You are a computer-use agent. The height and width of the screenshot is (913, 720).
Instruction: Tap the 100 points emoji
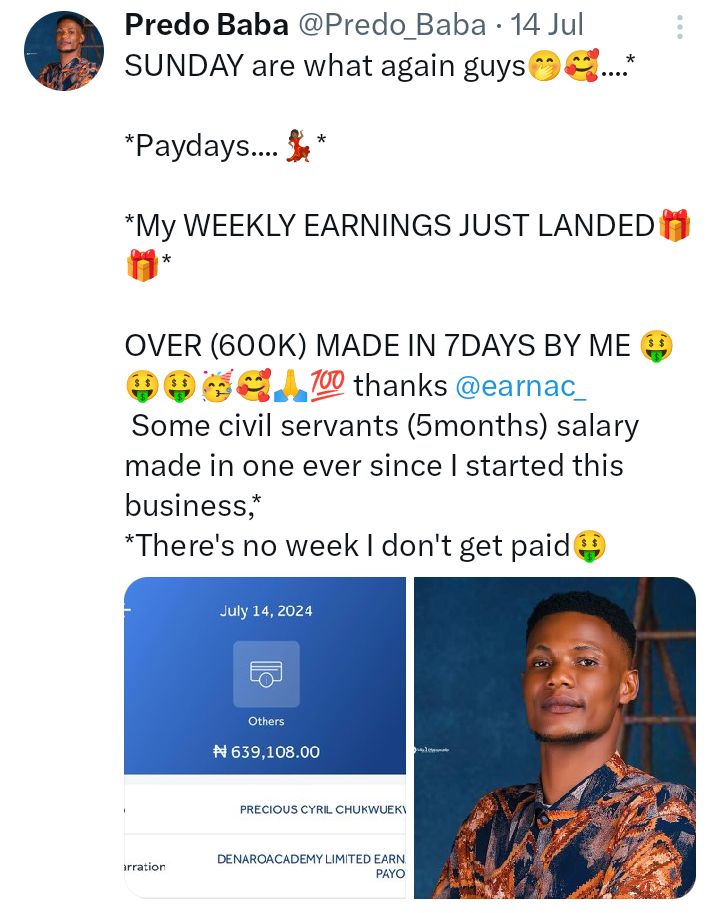(x=327, y=385)
